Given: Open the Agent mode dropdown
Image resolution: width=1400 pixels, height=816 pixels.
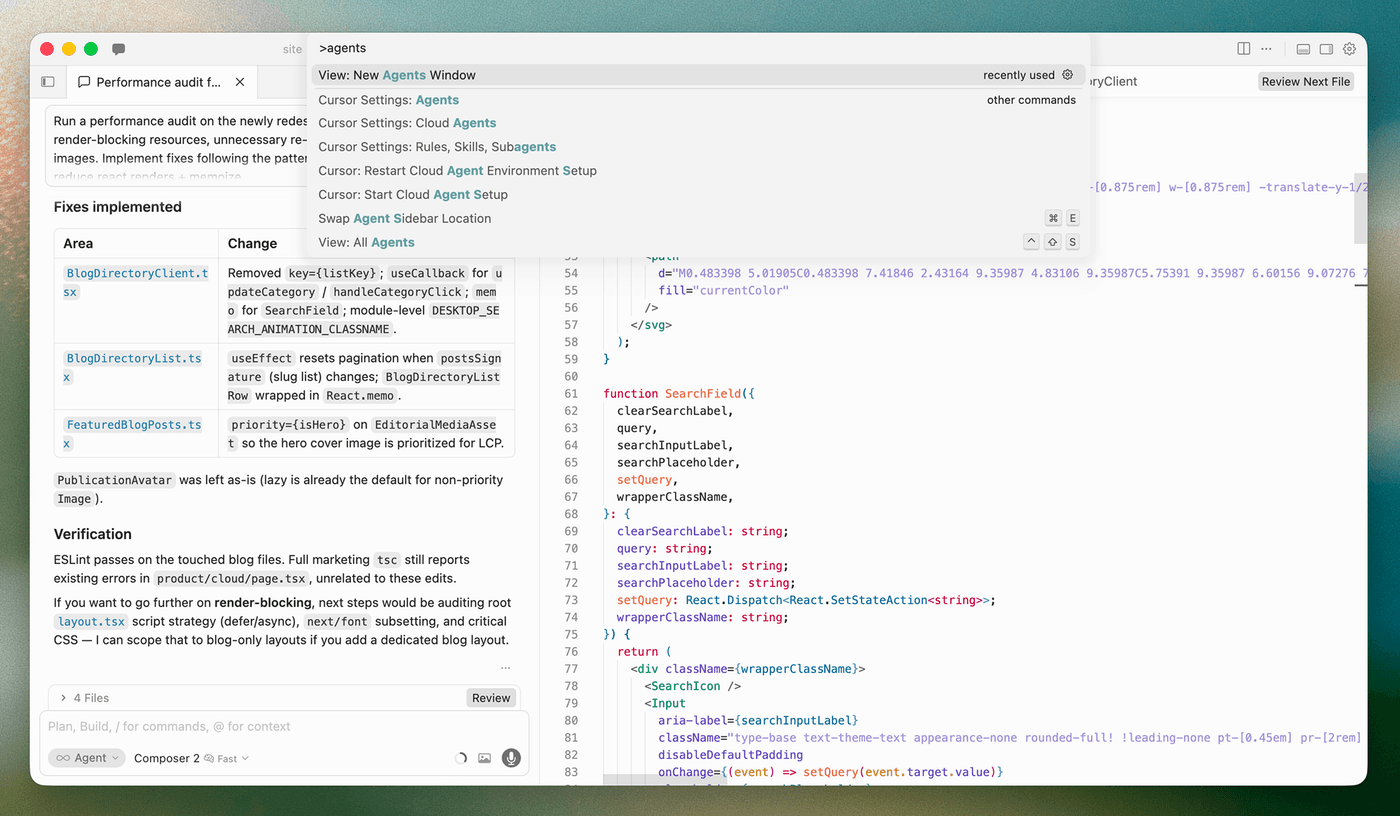Looking at the screenshot, I should (88, 758).
